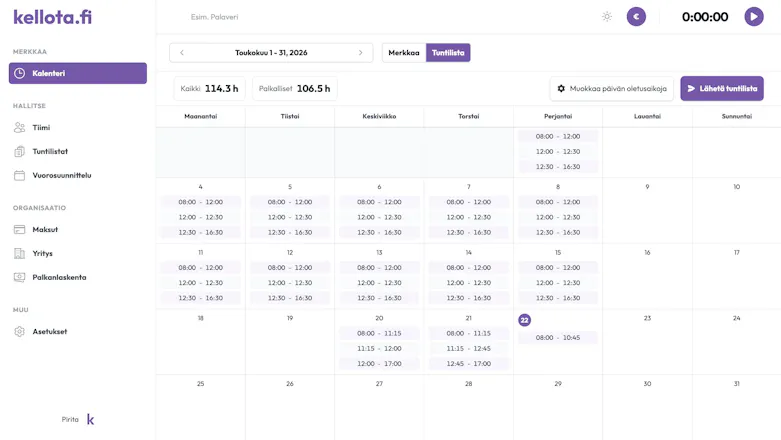Image resolution: width=781 pixels, height=440 pixels.
Task: Switch to Merkkaa tab
Action: coord(404,52)
